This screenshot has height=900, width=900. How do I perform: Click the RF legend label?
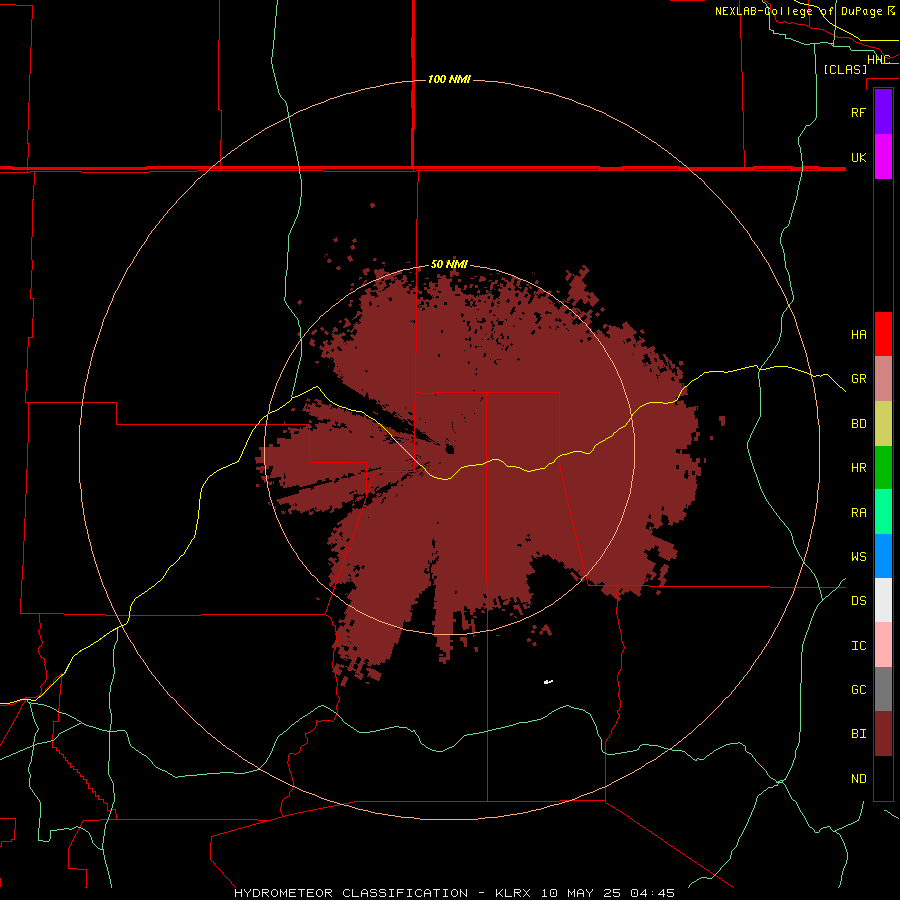(858, 112)
